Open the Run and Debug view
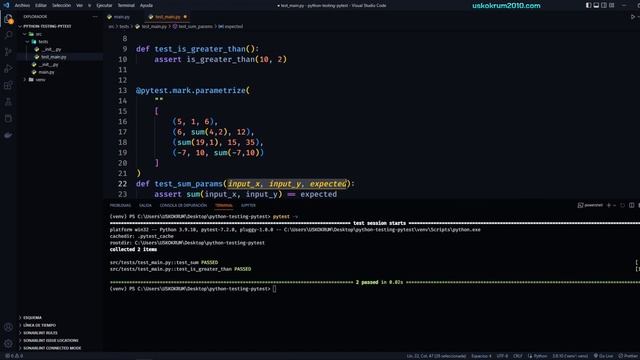 click(x=8, y=69)
